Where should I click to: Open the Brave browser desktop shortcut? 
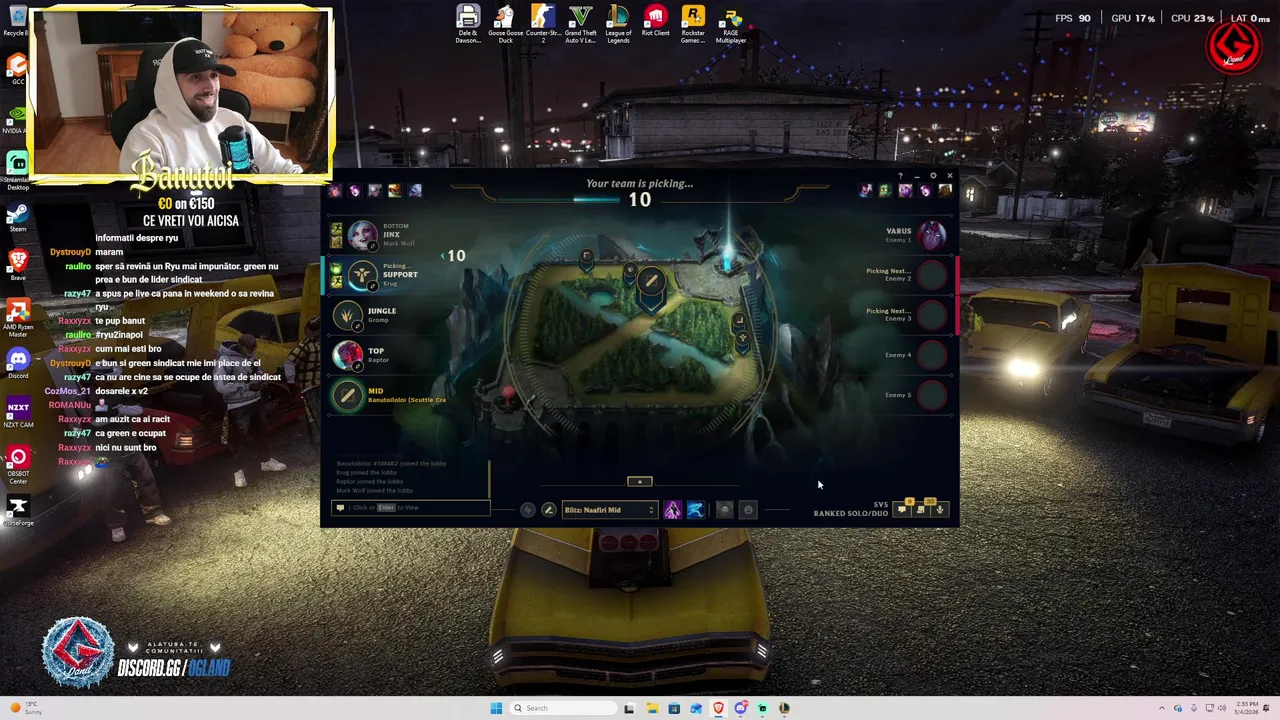[18, 264]
